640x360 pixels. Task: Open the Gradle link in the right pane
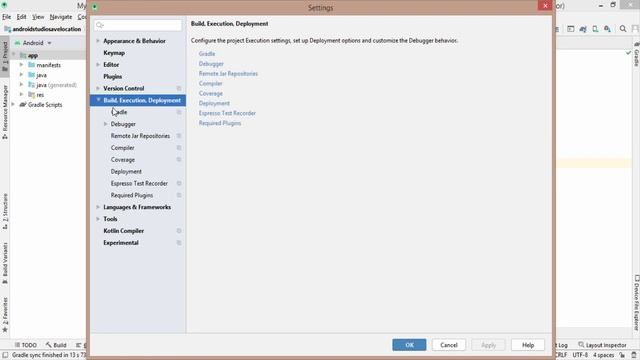pos(207,54)
